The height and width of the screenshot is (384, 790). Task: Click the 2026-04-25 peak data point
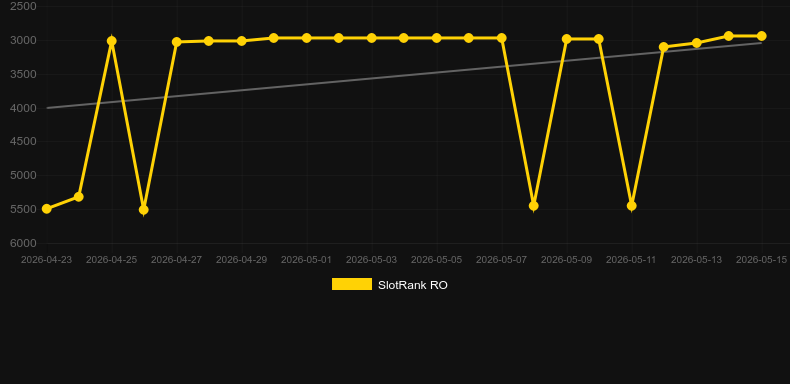pyautogui.click(x=112, y=41)
